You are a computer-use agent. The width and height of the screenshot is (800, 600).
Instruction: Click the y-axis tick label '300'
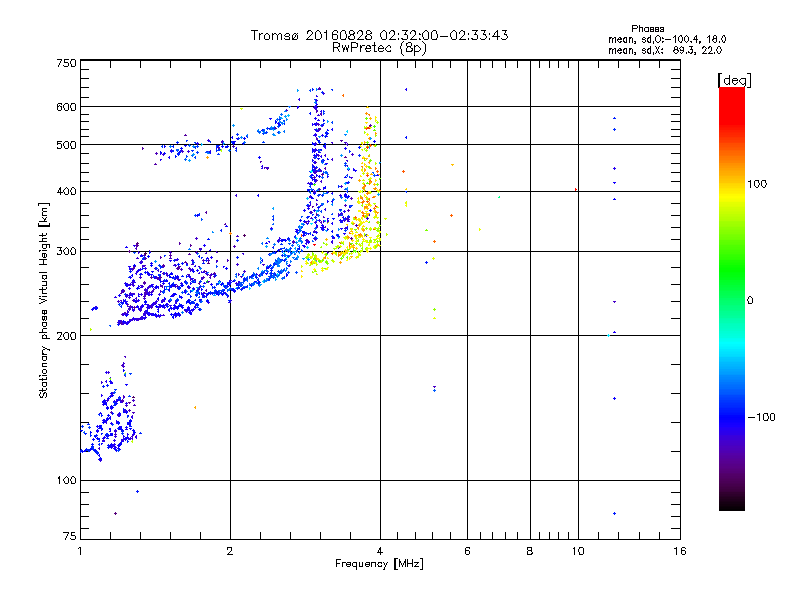tap(66, 252)
